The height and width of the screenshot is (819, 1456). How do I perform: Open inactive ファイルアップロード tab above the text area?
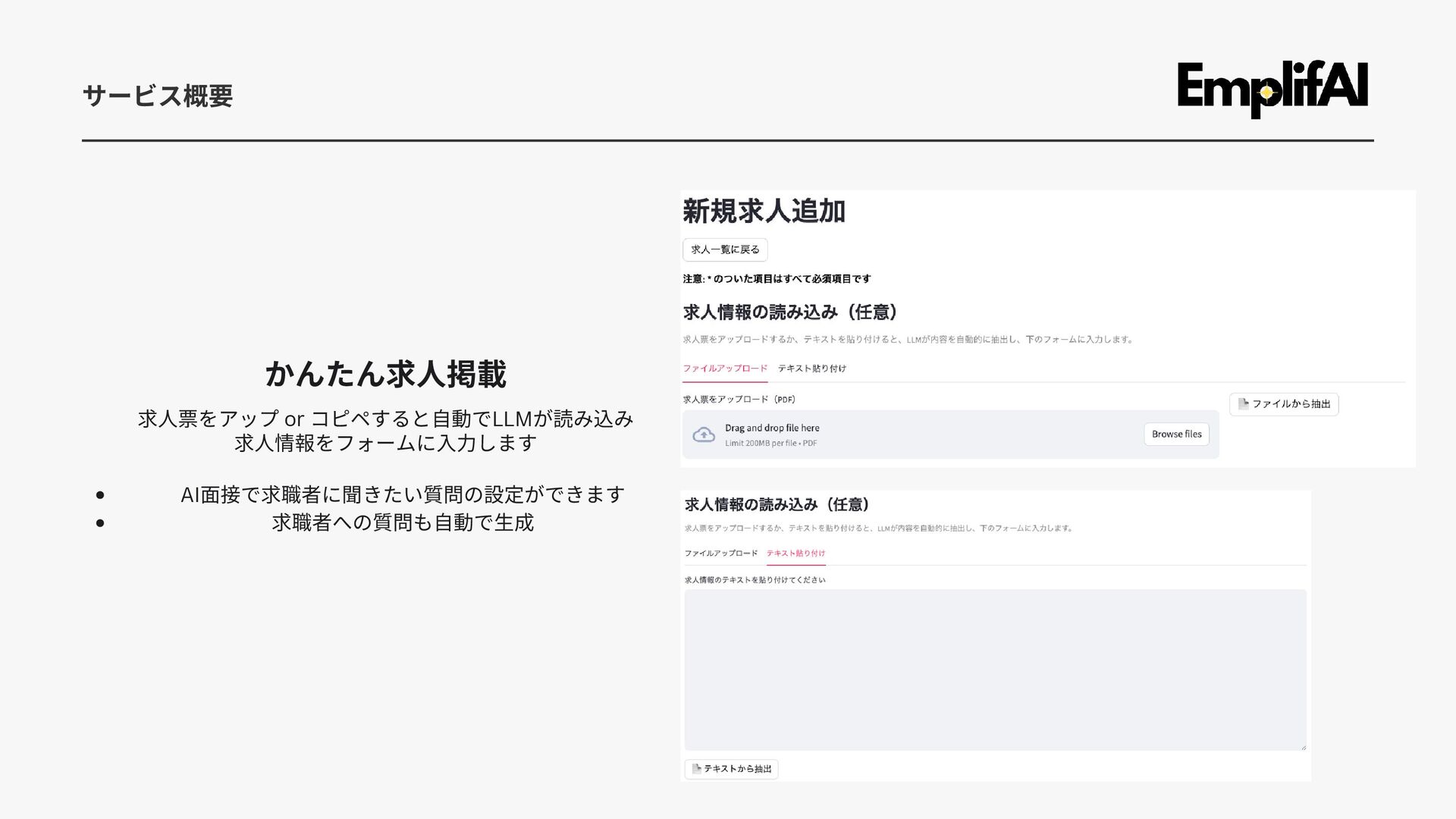720,554
